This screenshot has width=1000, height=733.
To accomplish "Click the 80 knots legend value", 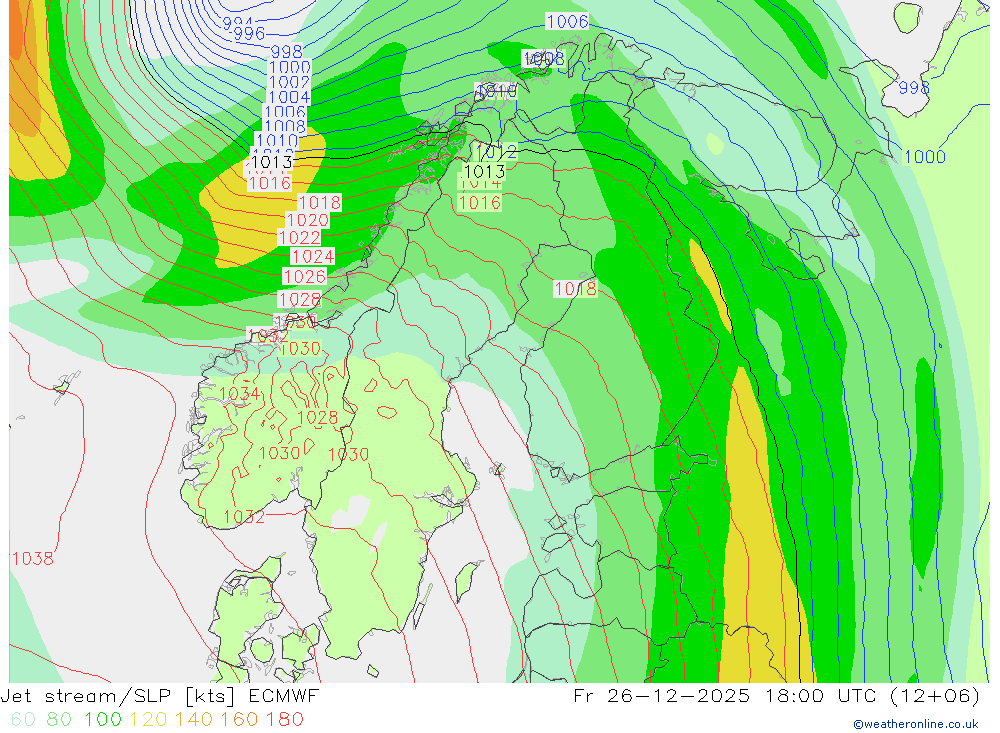I will coord(59,719).
